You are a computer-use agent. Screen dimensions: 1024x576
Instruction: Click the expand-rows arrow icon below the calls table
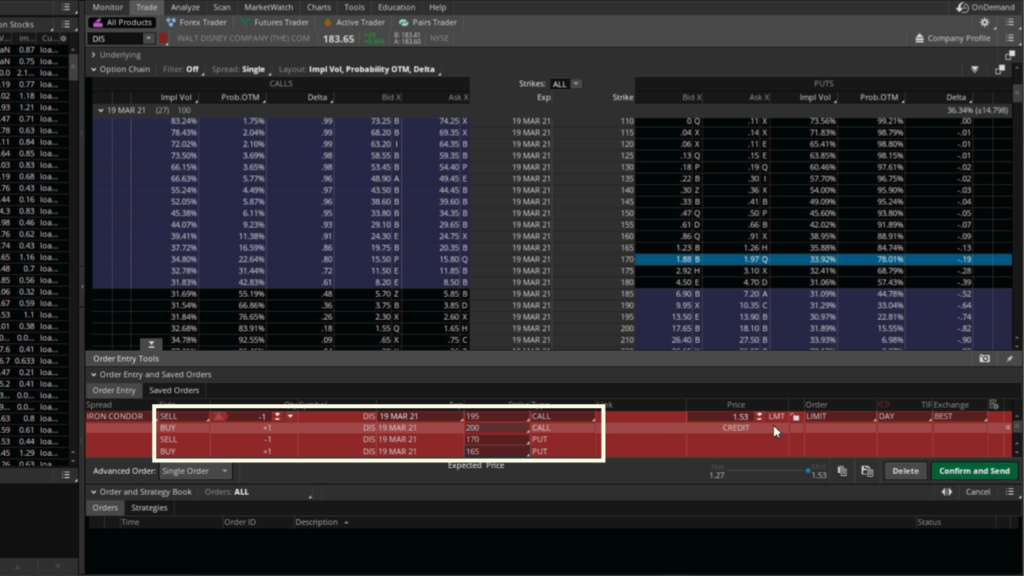(151, 344)
